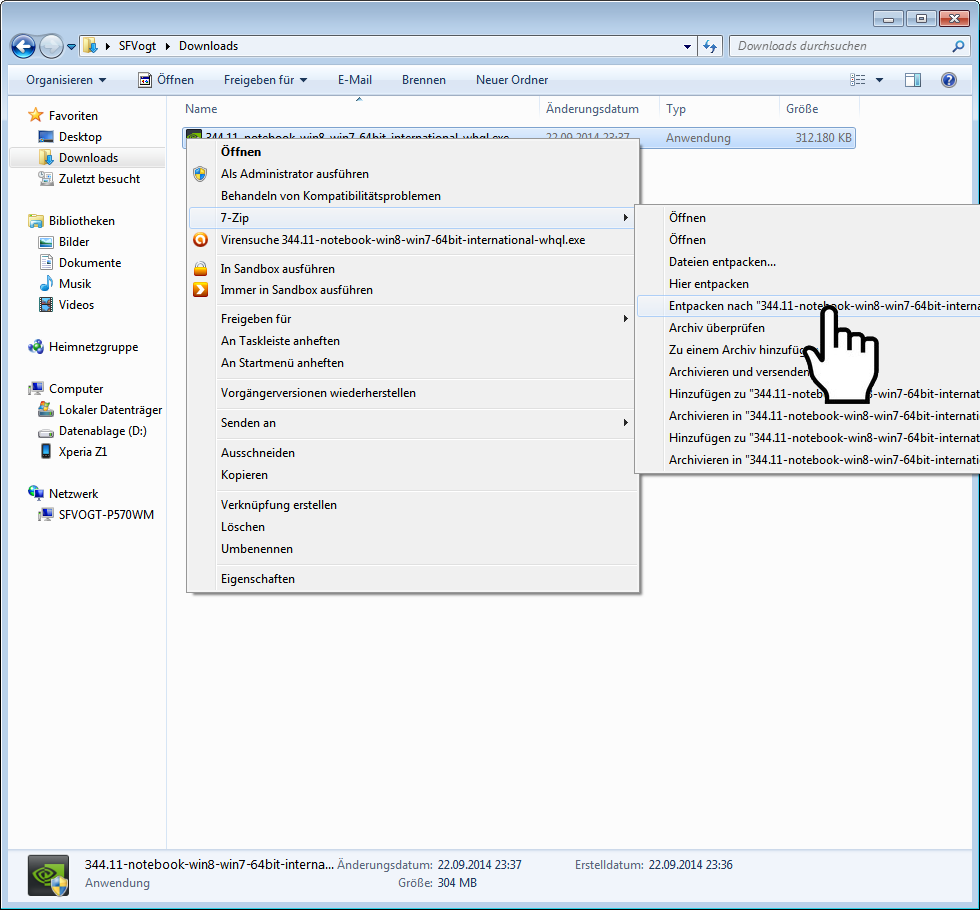
Task: Click the greyed Forward navigation arrow
Action: 51,46
